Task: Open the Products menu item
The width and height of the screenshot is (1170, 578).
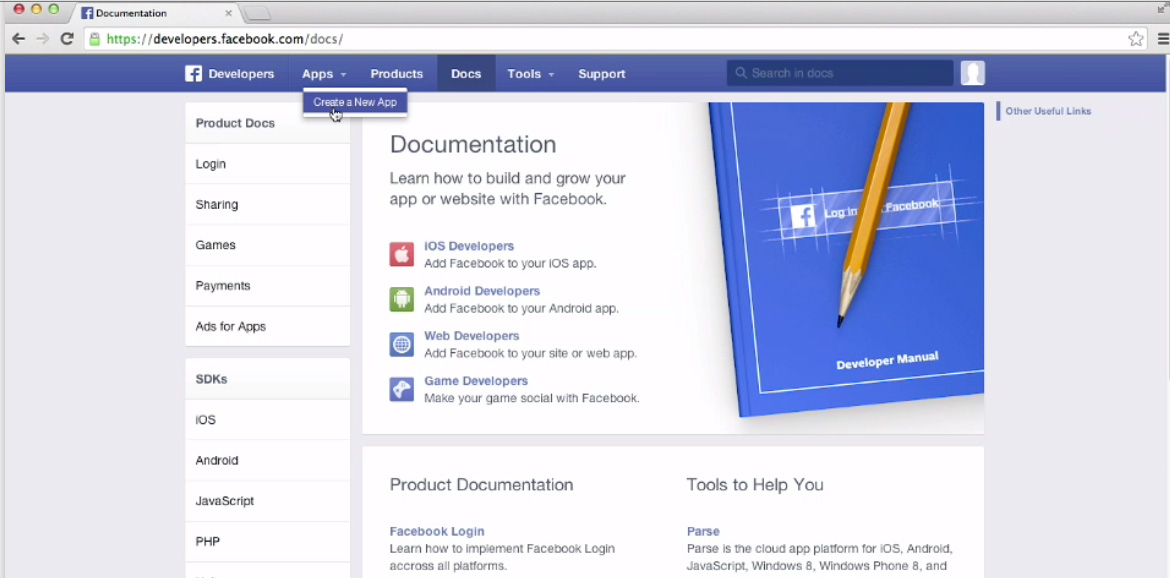Action: click(x=397, y=74)
